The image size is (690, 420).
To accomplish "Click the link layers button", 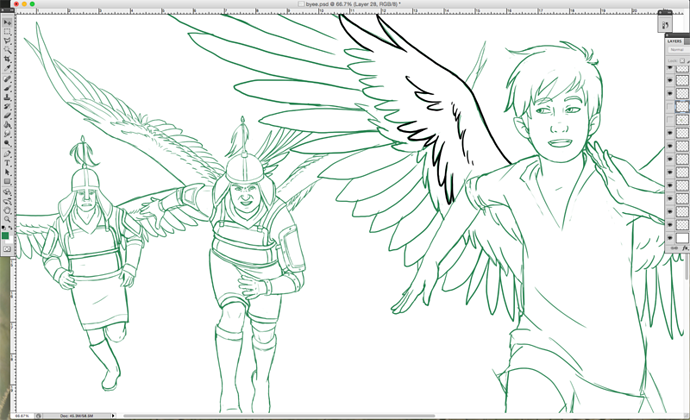I will pyautogui.click(x=672, y=247).
